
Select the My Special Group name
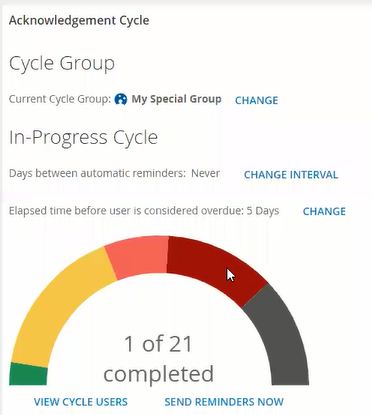click(x=176, y=99)
